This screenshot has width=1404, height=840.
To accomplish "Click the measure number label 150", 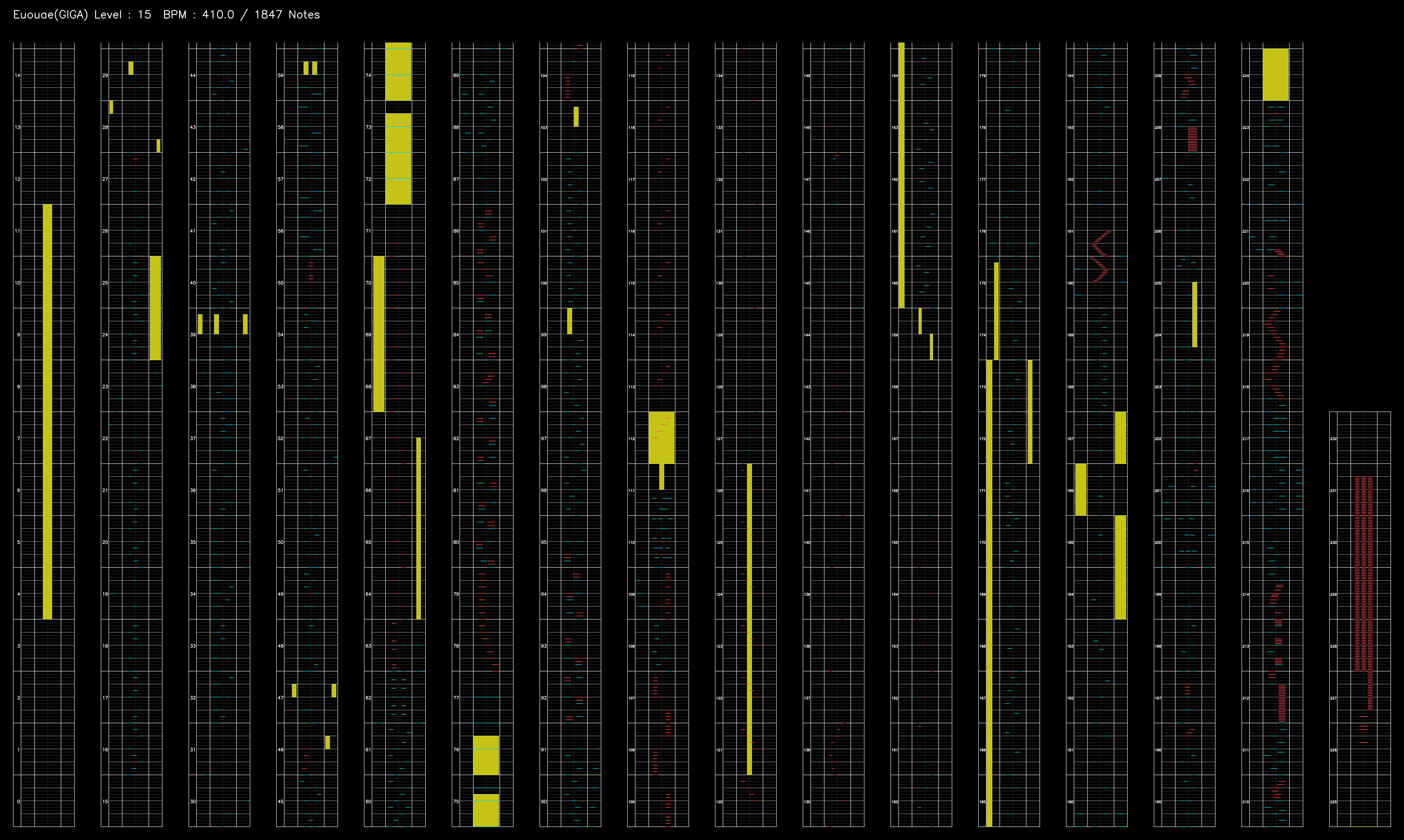I will click(894, 801).
